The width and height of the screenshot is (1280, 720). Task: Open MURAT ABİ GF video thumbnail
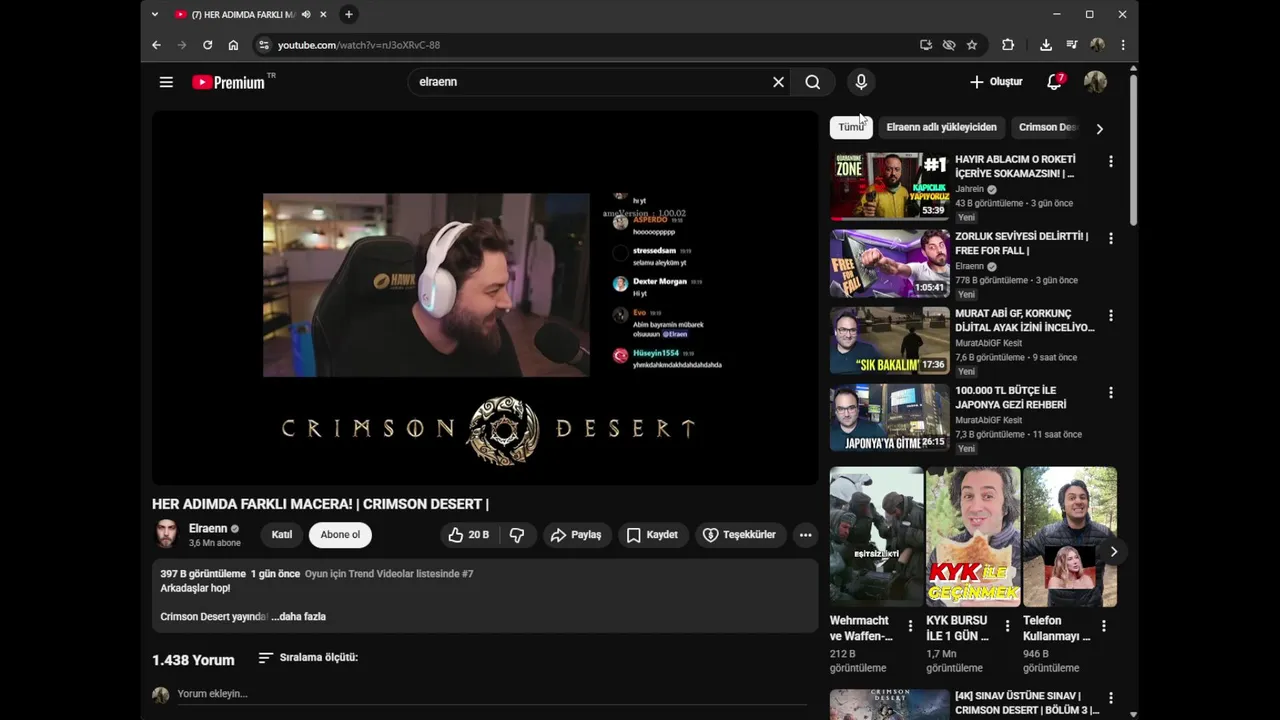pos(889,340)
